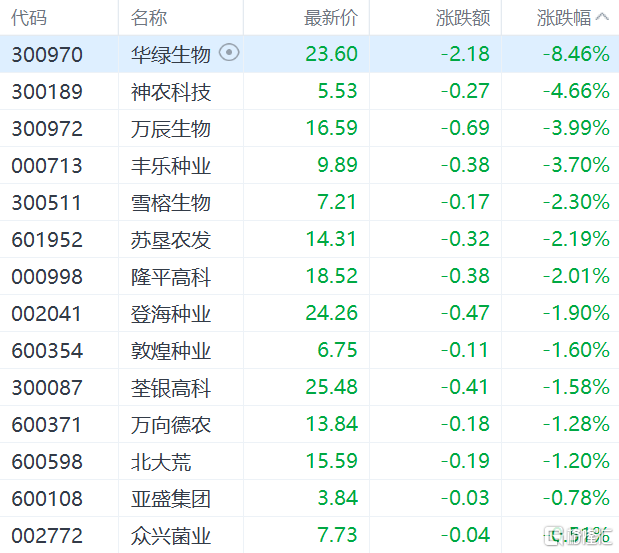Select stock code 300970

coord(47,54)
